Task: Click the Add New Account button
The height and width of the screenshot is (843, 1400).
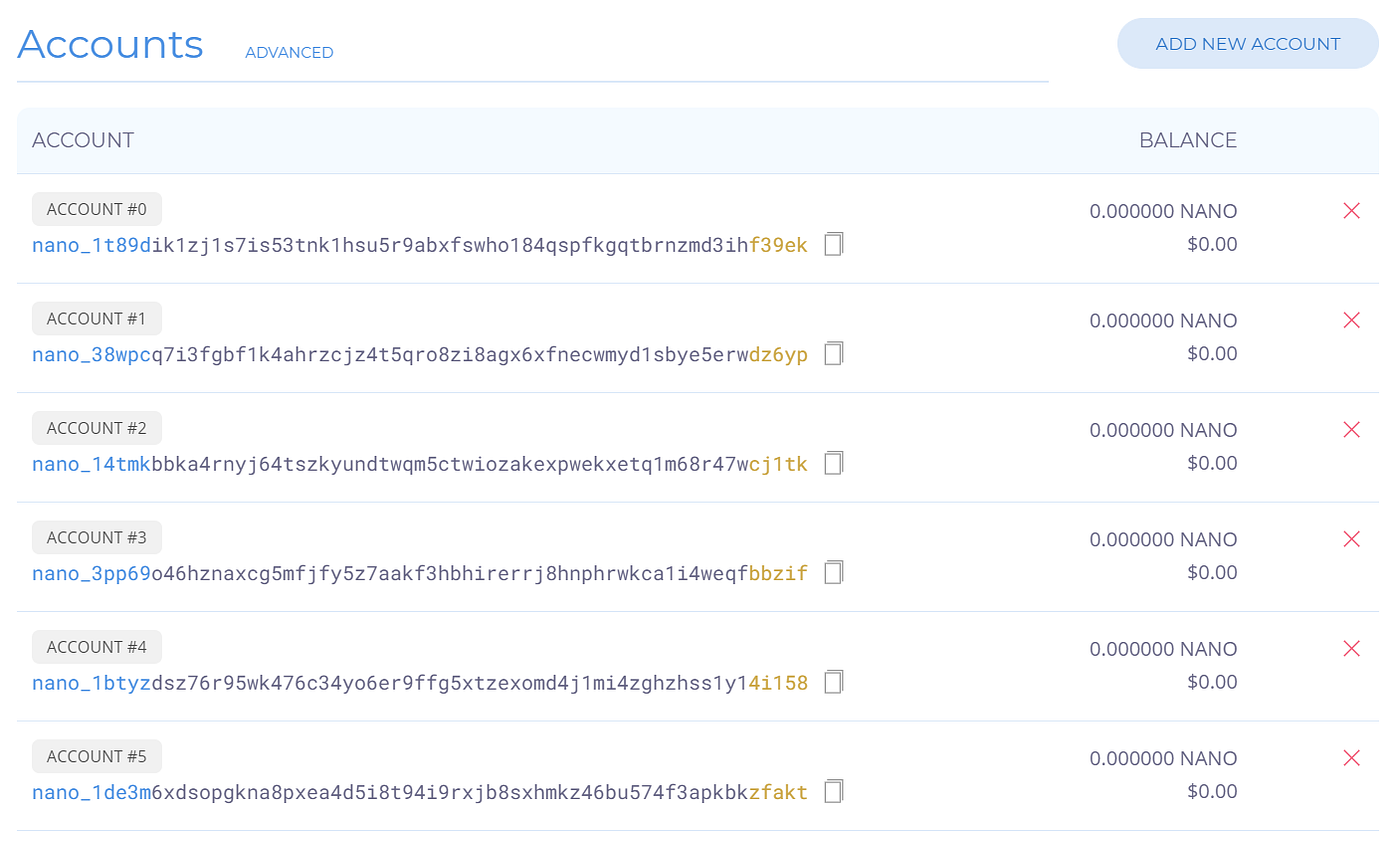Action: (1248, 44)
